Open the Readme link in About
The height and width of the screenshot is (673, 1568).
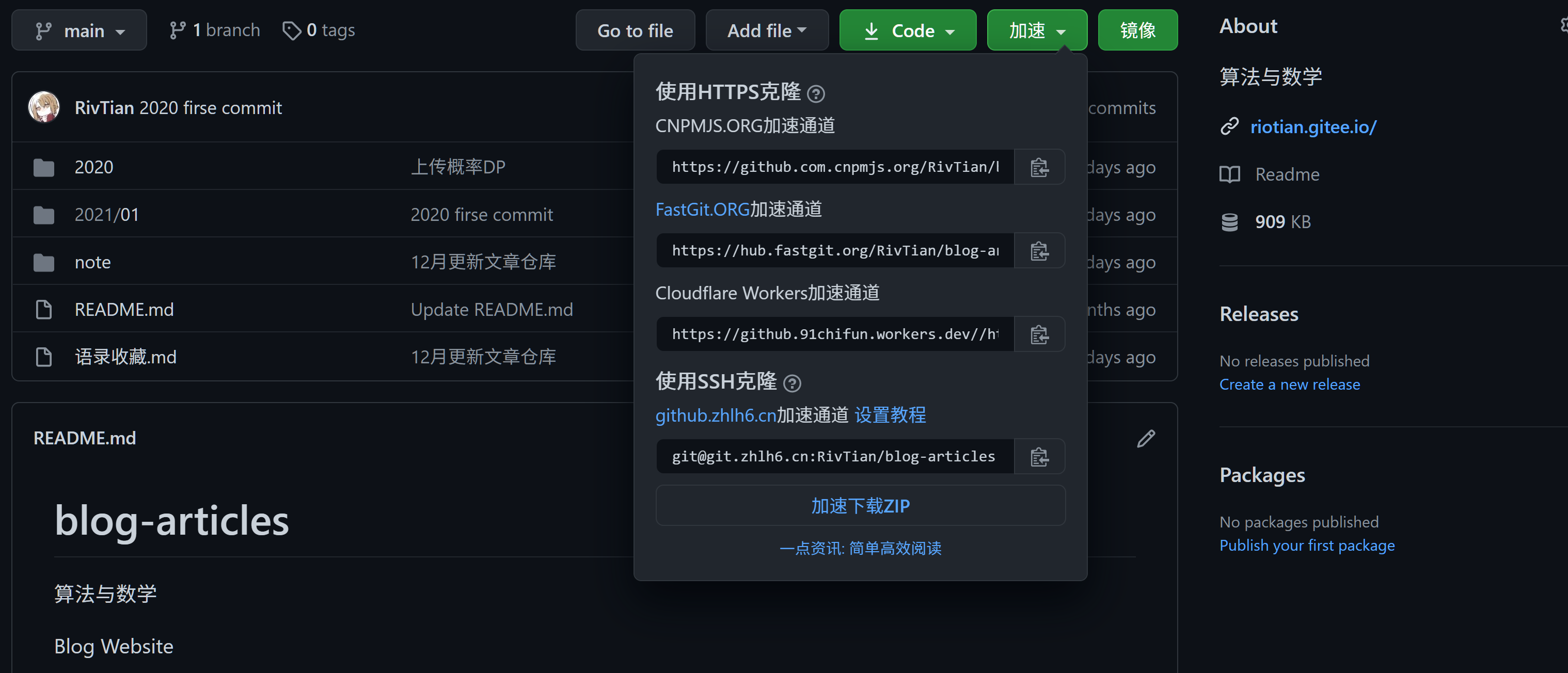(x=1287, y=174)
